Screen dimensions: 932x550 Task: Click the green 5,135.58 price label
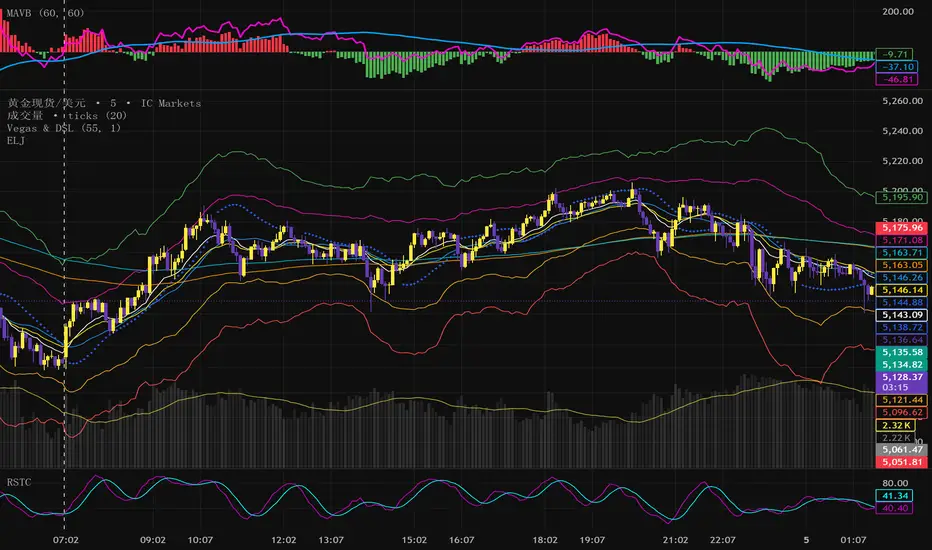coord(902,353)
